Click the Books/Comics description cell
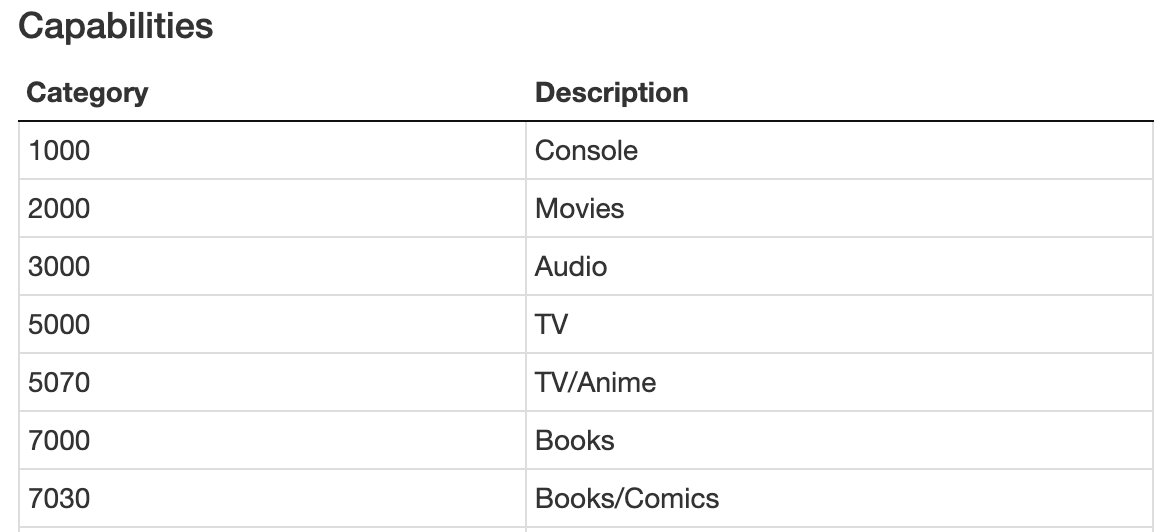This screenshot has width=1172, height=532. (x=839, y=498)
